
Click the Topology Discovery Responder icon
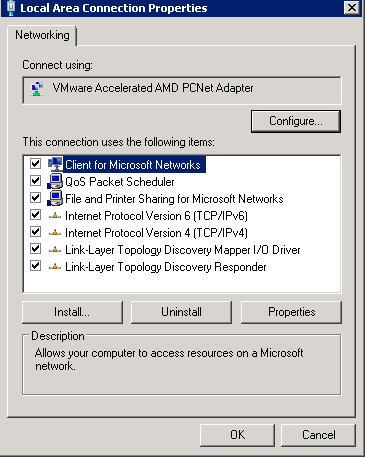[55, 267]
